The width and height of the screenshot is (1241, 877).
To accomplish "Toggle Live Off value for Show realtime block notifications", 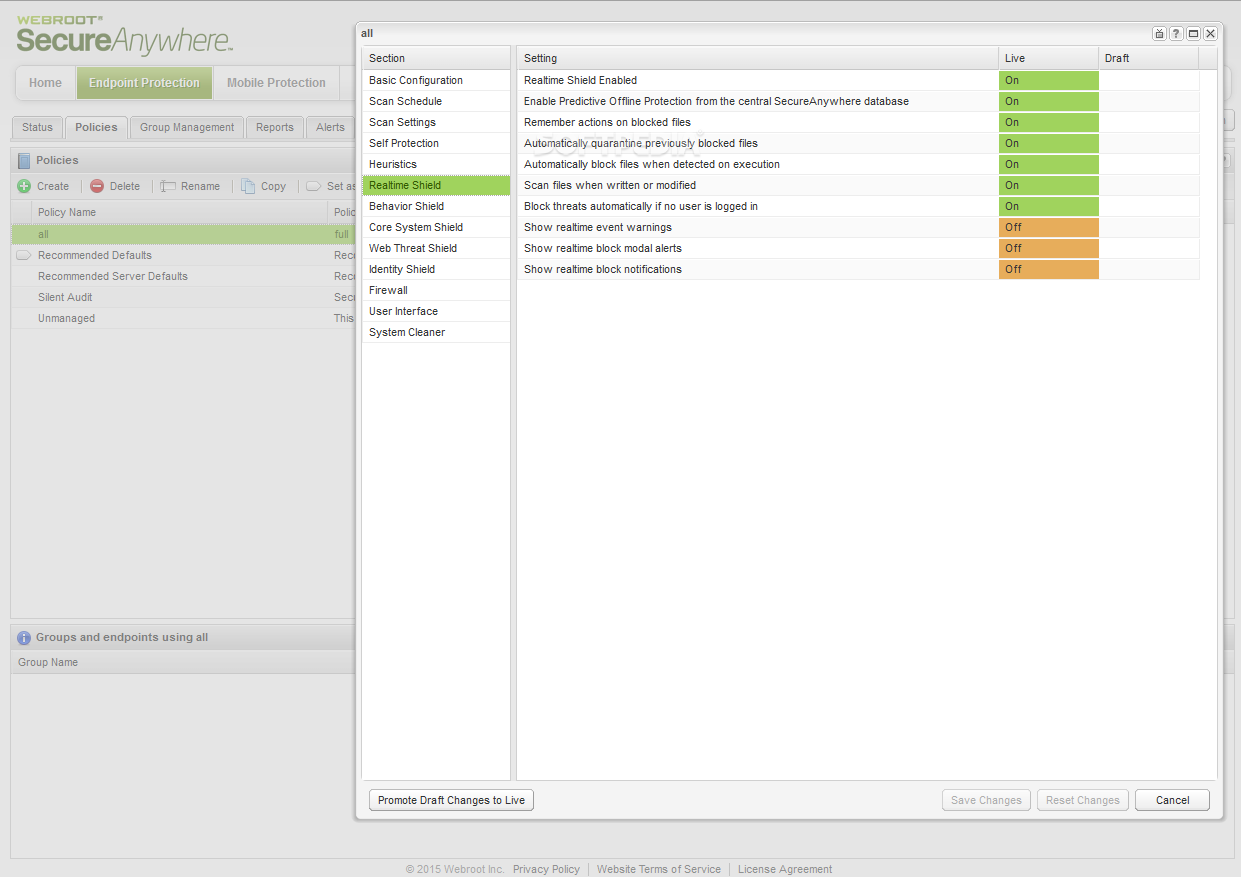I will [1048, 269].
